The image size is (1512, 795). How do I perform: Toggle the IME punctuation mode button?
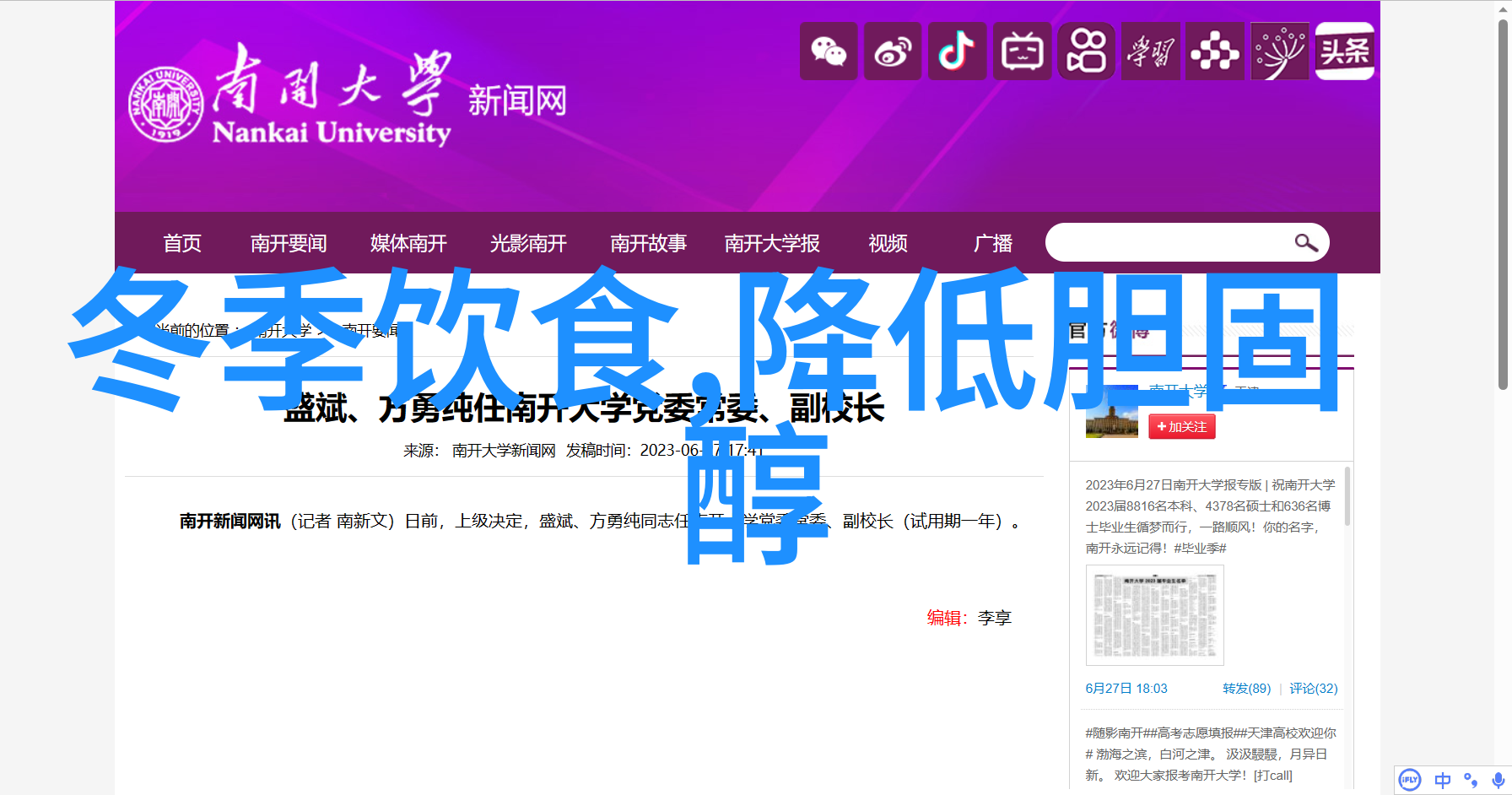click(1471, 780)
